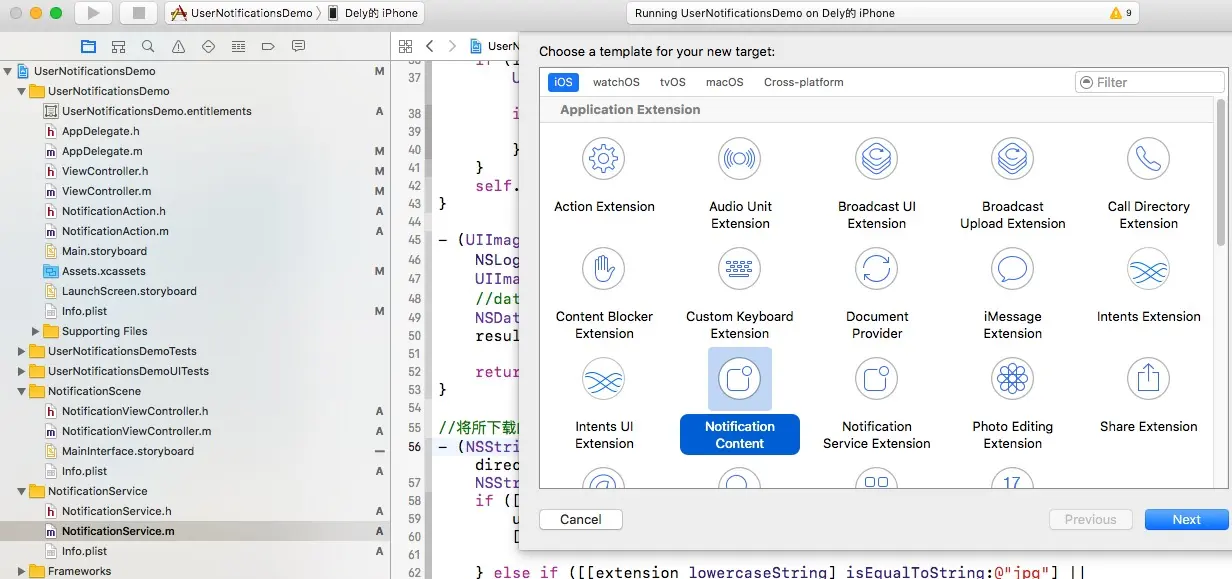Run the app with the Play button
Viewport: 1232px width, 579px height.
(x=93, y=13)
